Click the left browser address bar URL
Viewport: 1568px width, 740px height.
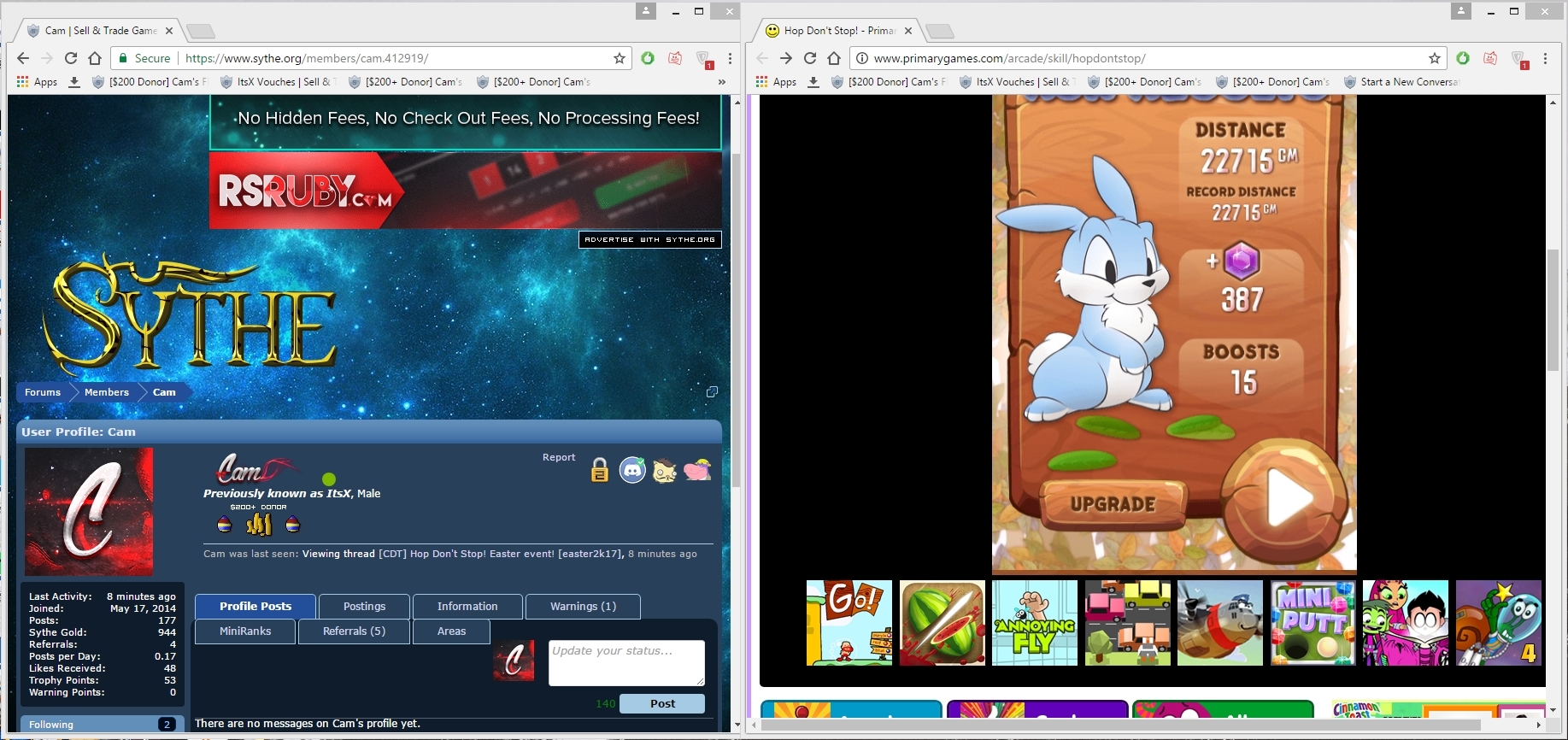point(307,58)
